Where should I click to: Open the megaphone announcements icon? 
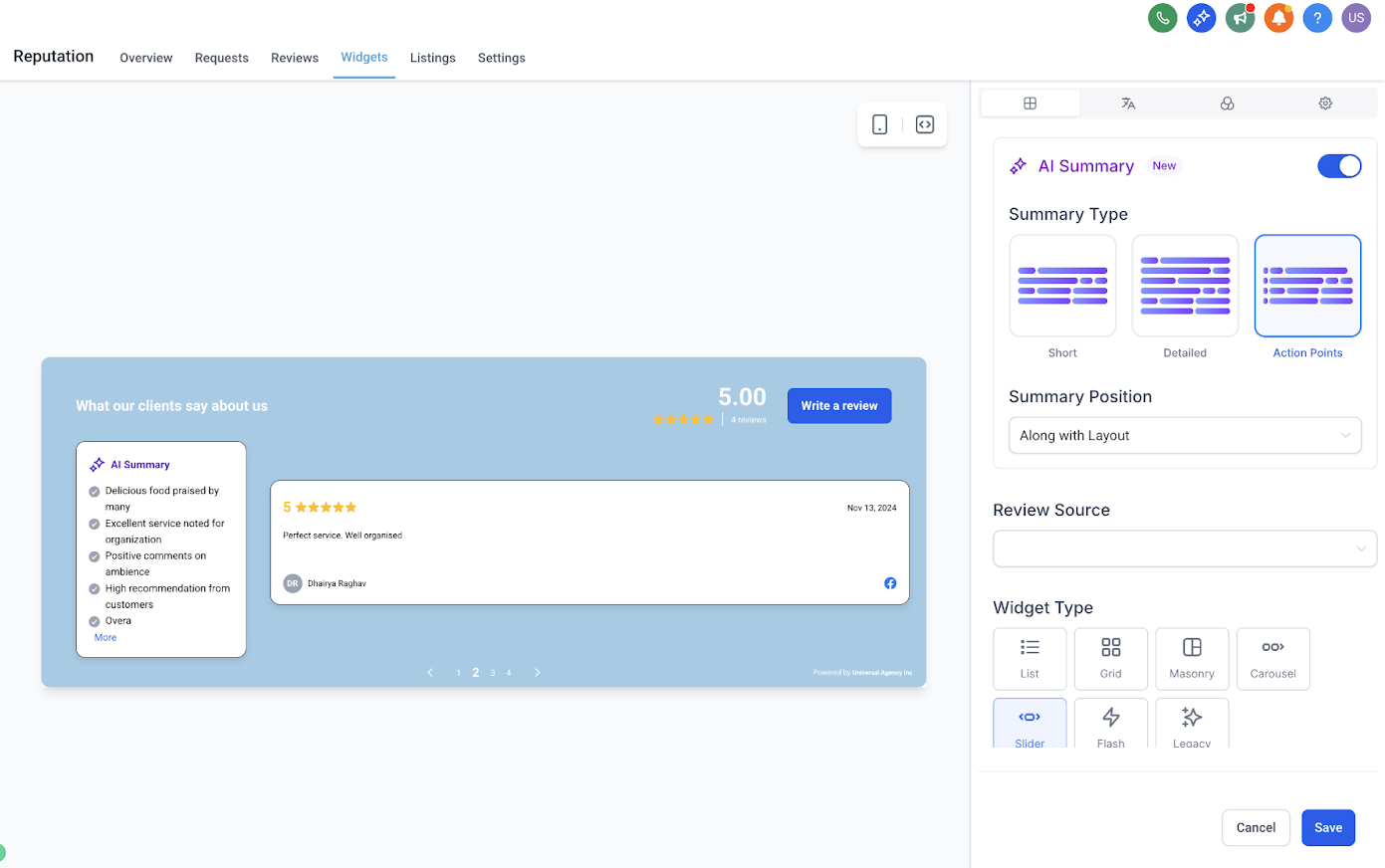(x=1240, y=18)
